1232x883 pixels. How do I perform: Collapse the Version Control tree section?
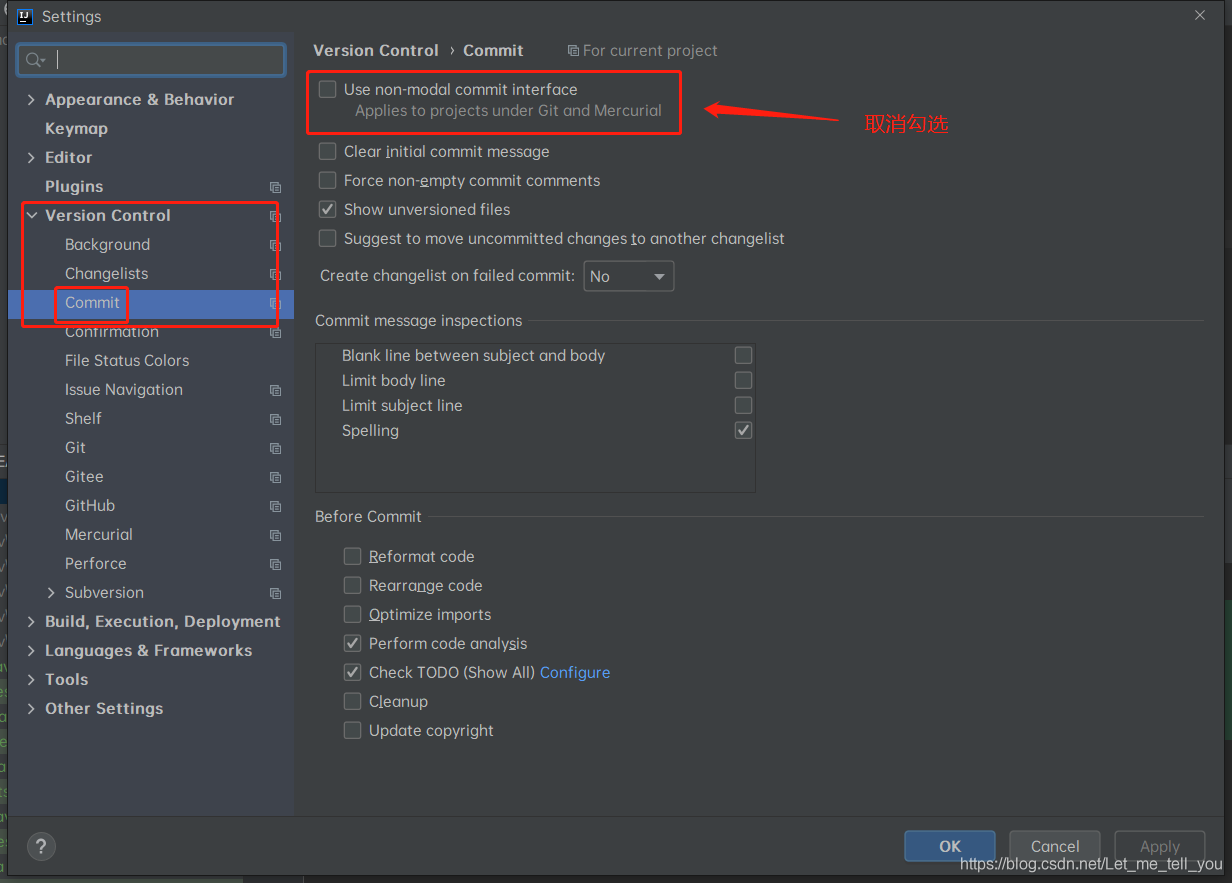click(x=31, y=215)
